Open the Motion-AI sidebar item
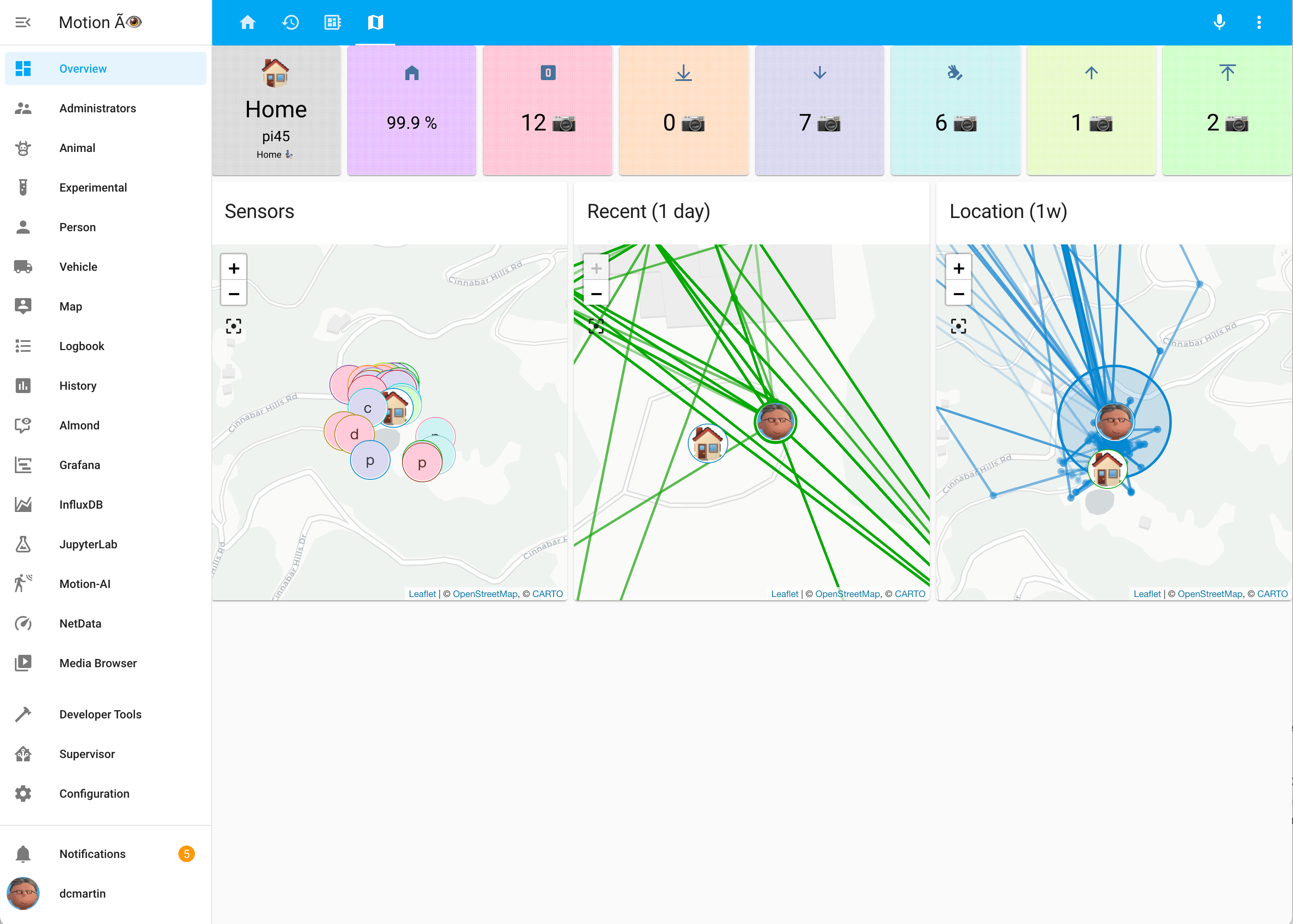Viewport: 1293px width, 924px height. (85, 584)
